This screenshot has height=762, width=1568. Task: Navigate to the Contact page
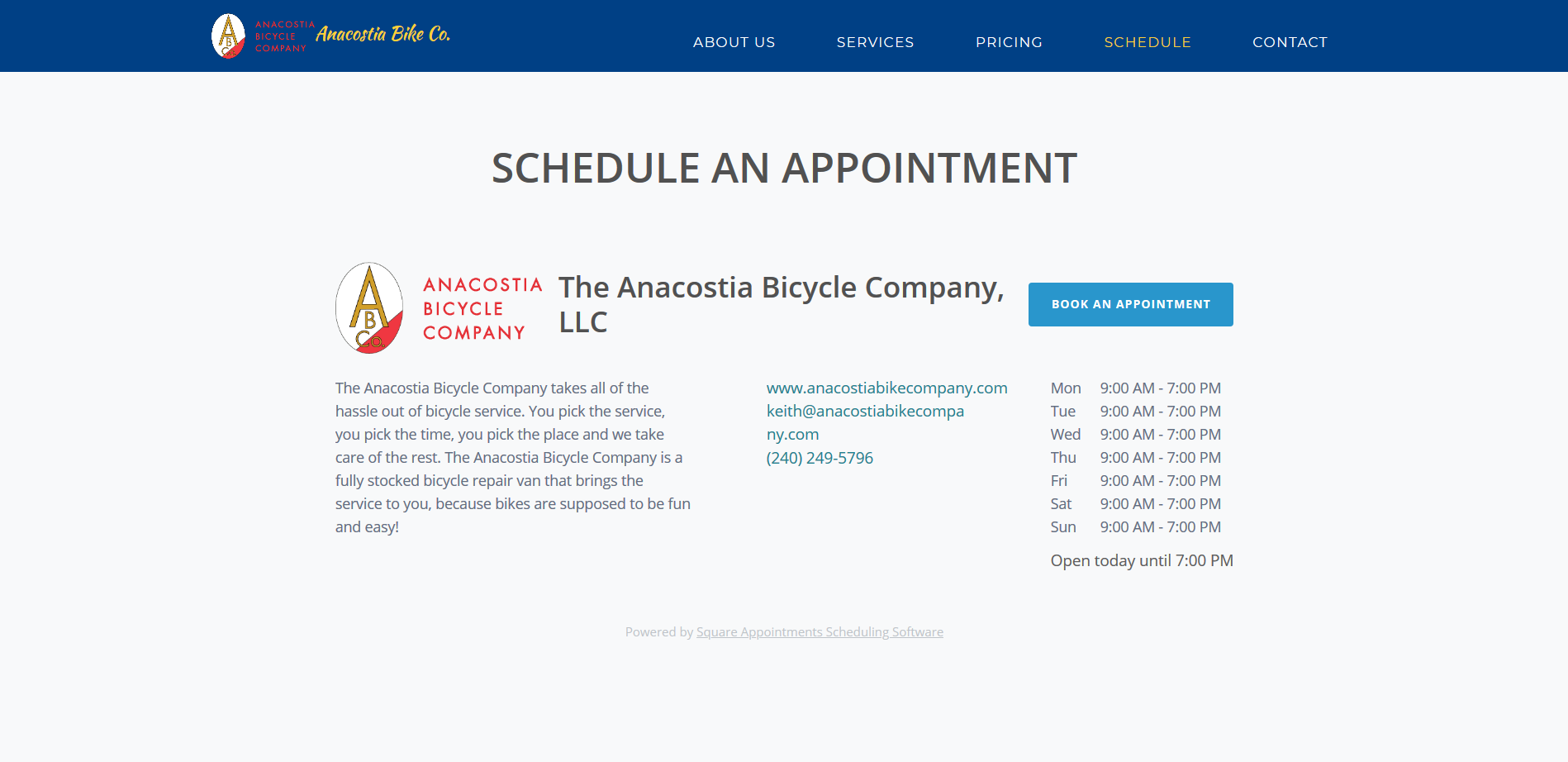pyautogui.click(x=1290, y=42)
